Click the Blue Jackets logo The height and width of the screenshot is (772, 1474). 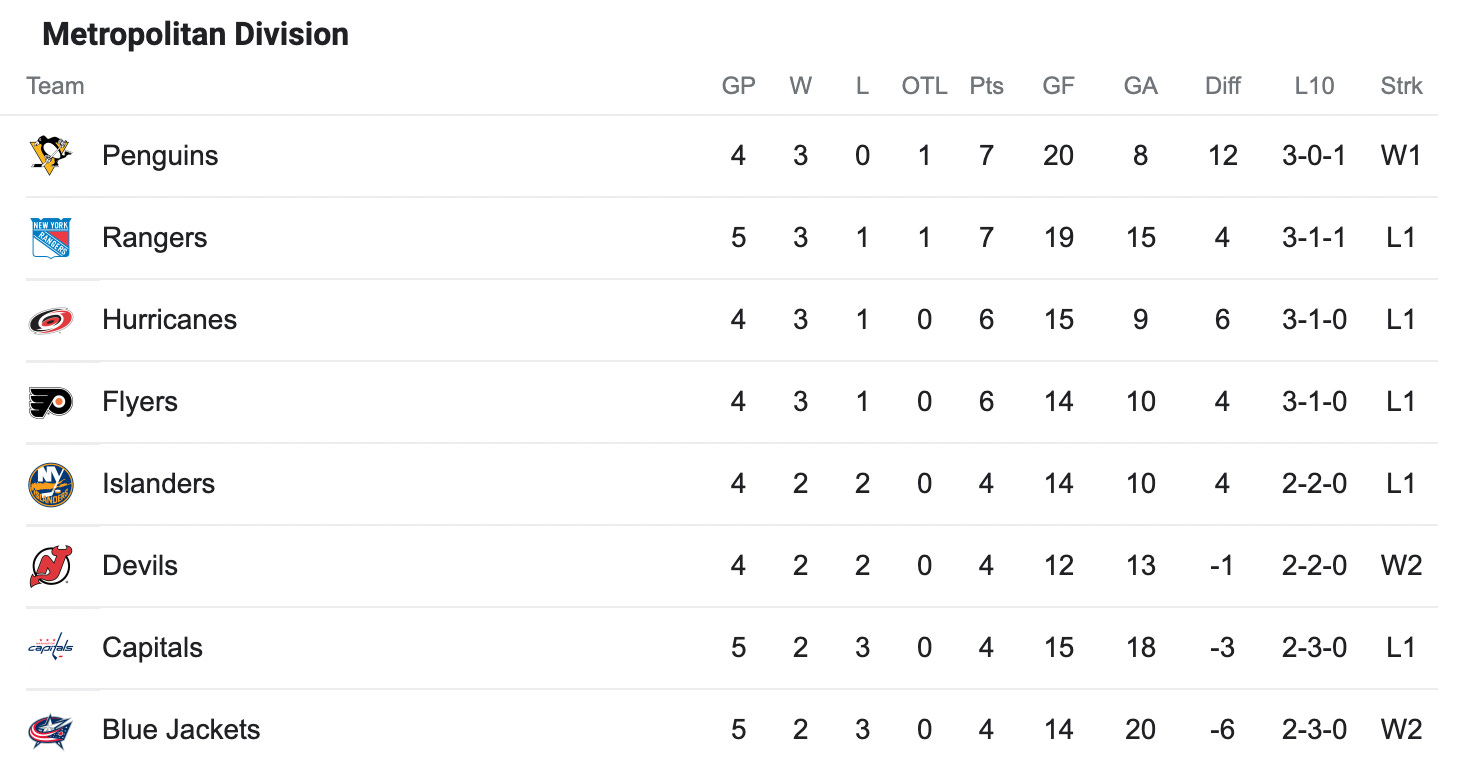50,730
